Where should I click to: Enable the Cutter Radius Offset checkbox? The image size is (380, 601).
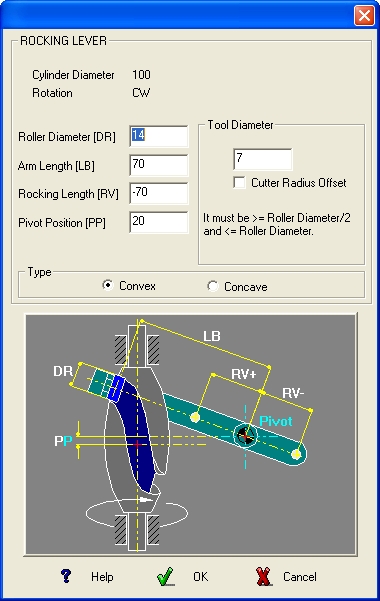(240, 182)
